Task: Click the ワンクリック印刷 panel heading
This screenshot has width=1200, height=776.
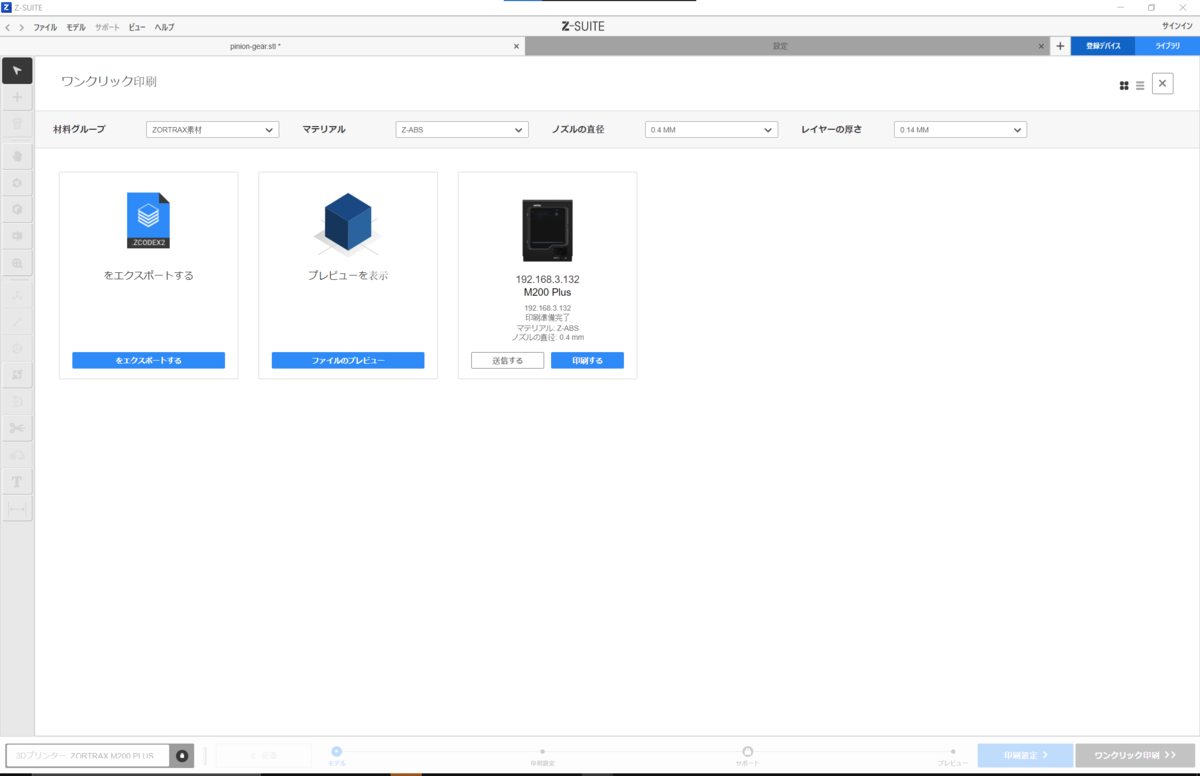Action: (109, 81)
